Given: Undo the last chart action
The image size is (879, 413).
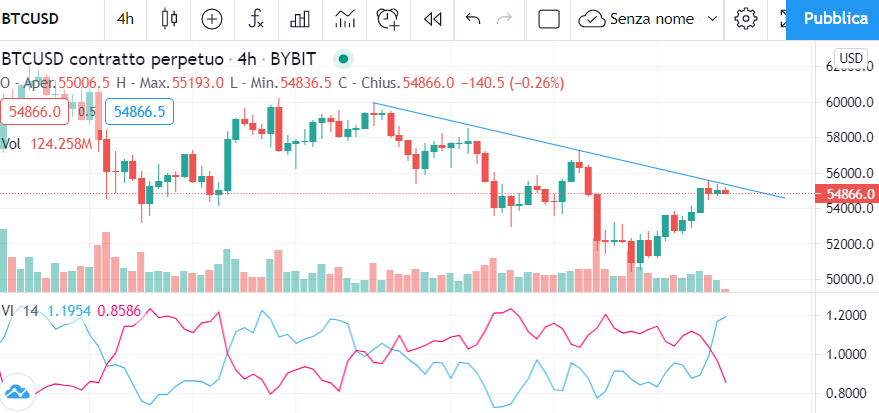Looking at the screenshot, I should [473, 19].
